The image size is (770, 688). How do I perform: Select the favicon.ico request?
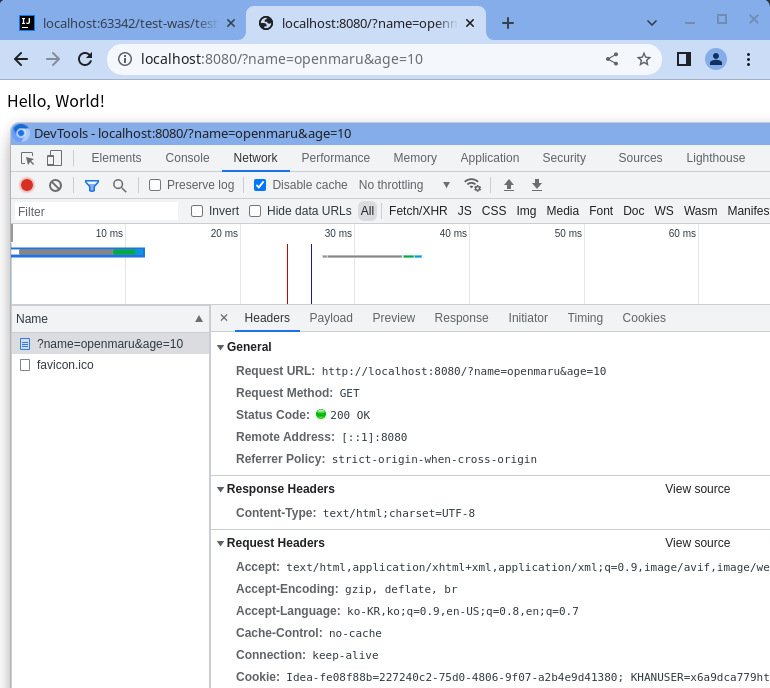pos(65,365)
